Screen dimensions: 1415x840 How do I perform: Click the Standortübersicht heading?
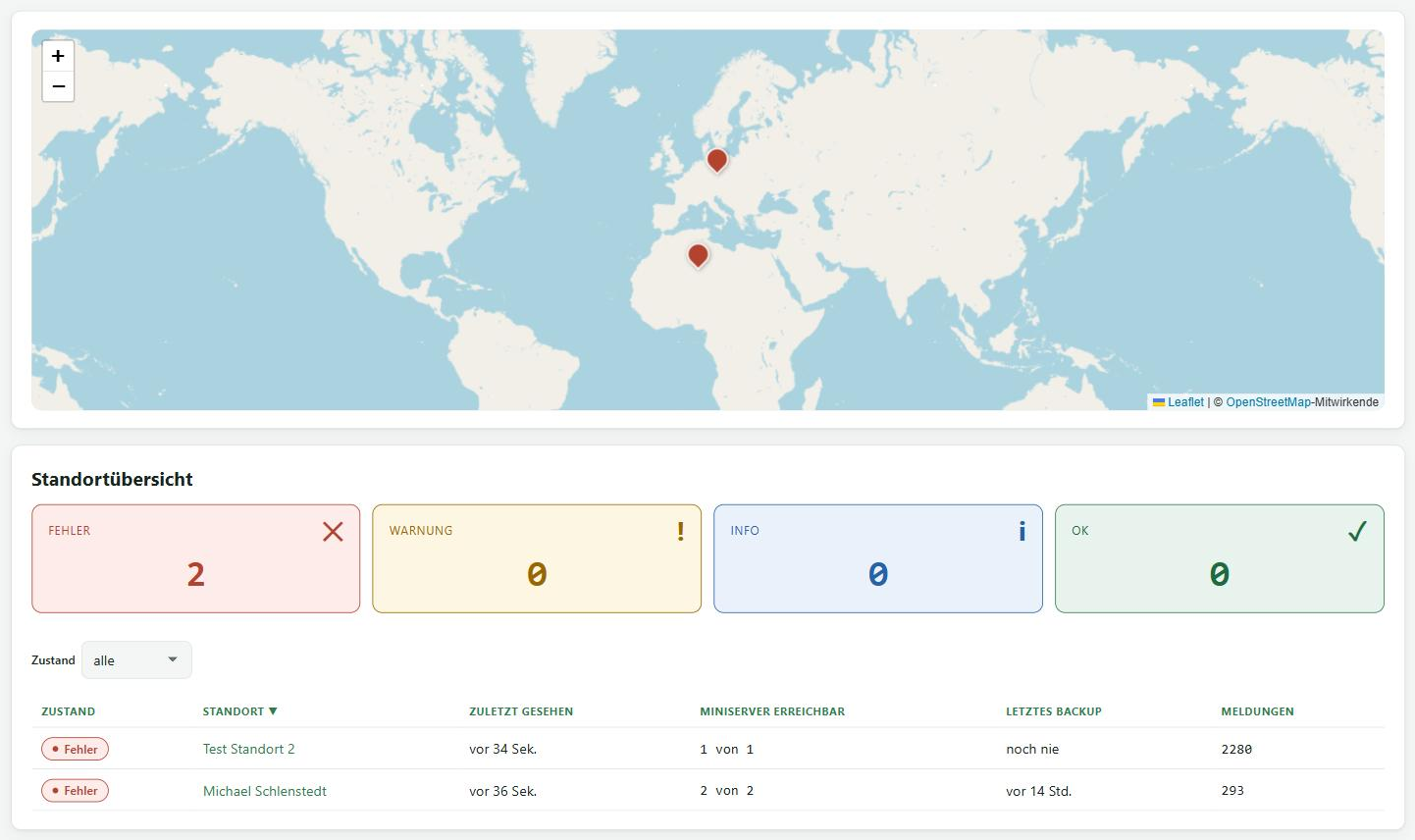click(112, 479)
